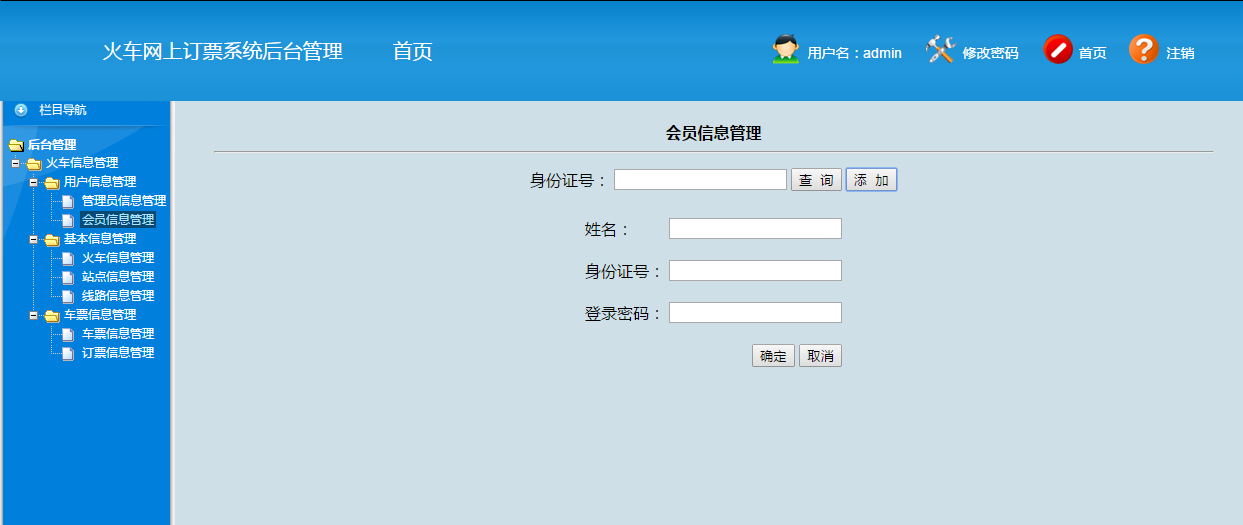This screenshot has height=525, width=1243.
Task: Click the 查询 search button
Action: pyautogui.click(x=816, y=180)
